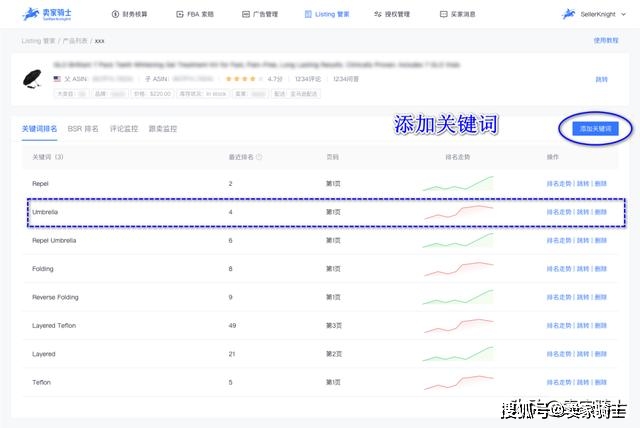This screenshot has height=428, width=640.
Task: Open the Listing 管家 menu
Action: tap(327, 14)
